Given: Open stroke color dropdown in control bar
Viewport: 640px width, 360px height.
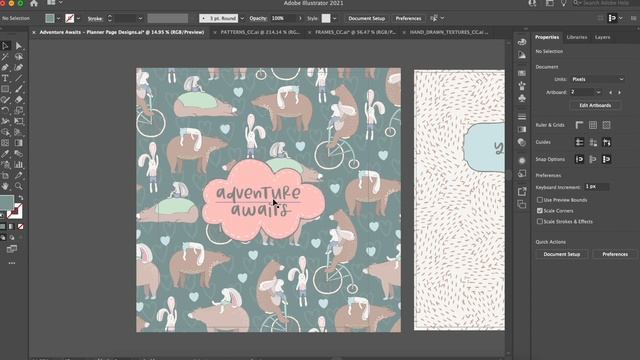Looking at the screenshot, I should (78, 18).
